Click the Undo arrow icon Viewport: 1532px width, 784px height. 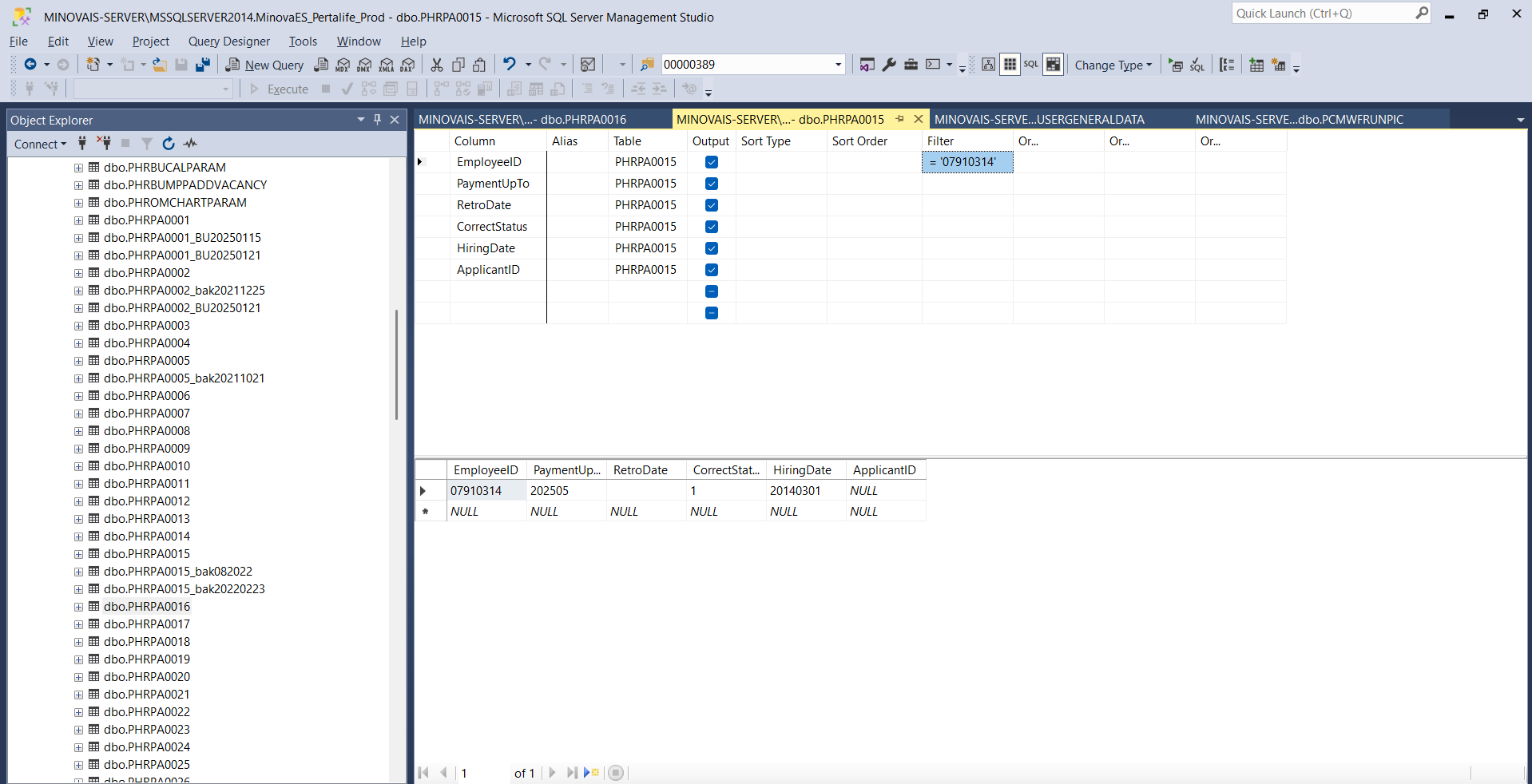pyautogui.click(x=509, y=64)
